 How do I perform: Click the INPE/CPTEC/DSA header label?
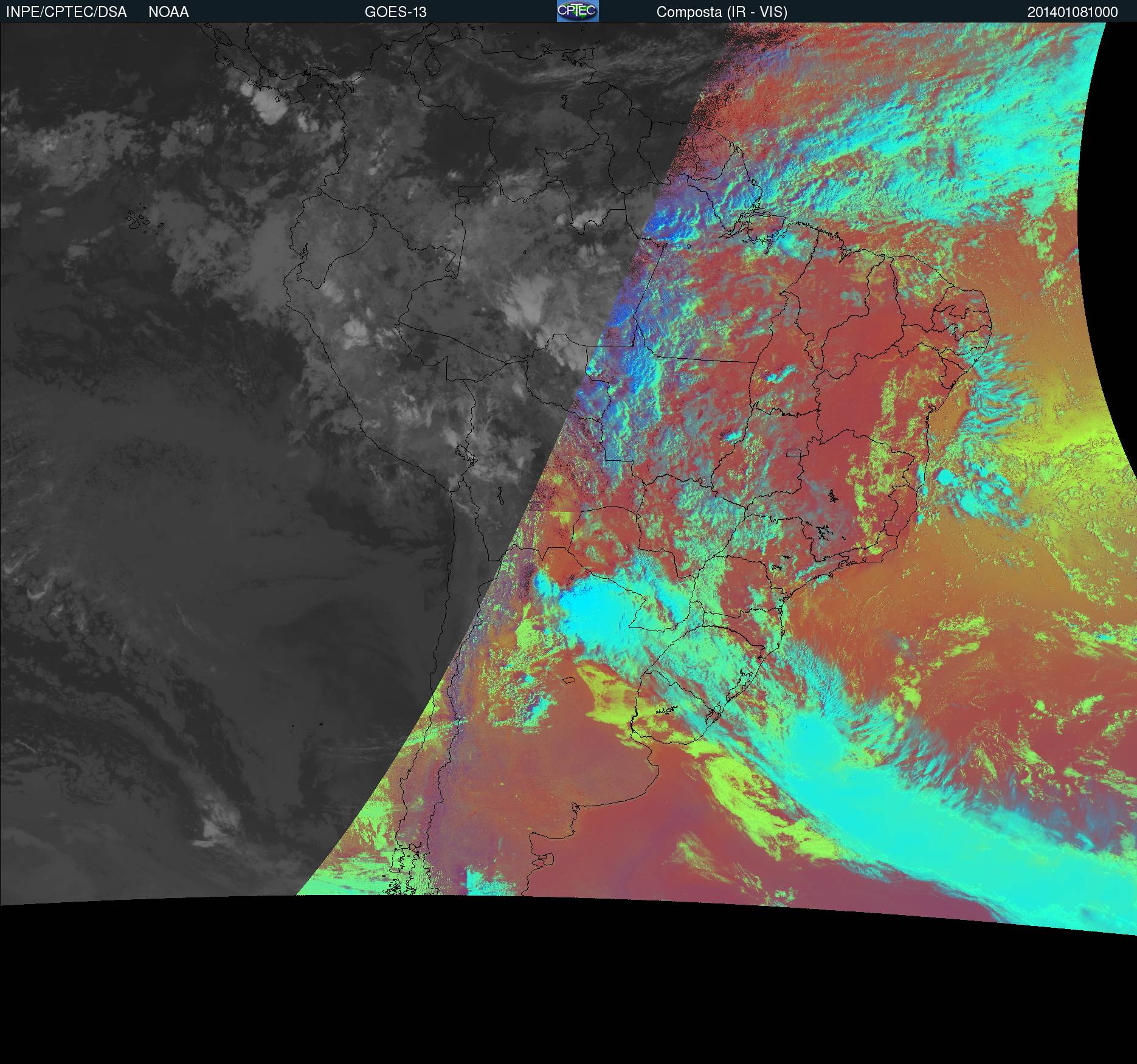66,12
